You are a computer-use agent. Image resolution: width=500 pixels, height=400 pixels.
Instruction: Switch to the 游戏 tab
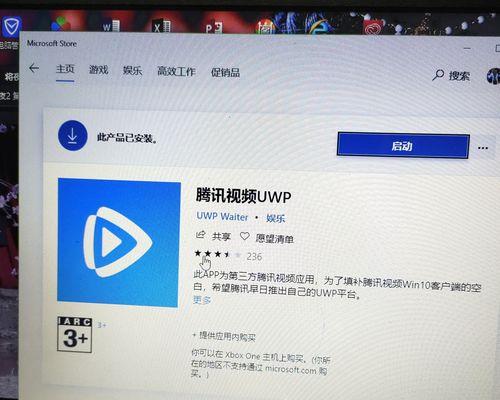[98, 70]
